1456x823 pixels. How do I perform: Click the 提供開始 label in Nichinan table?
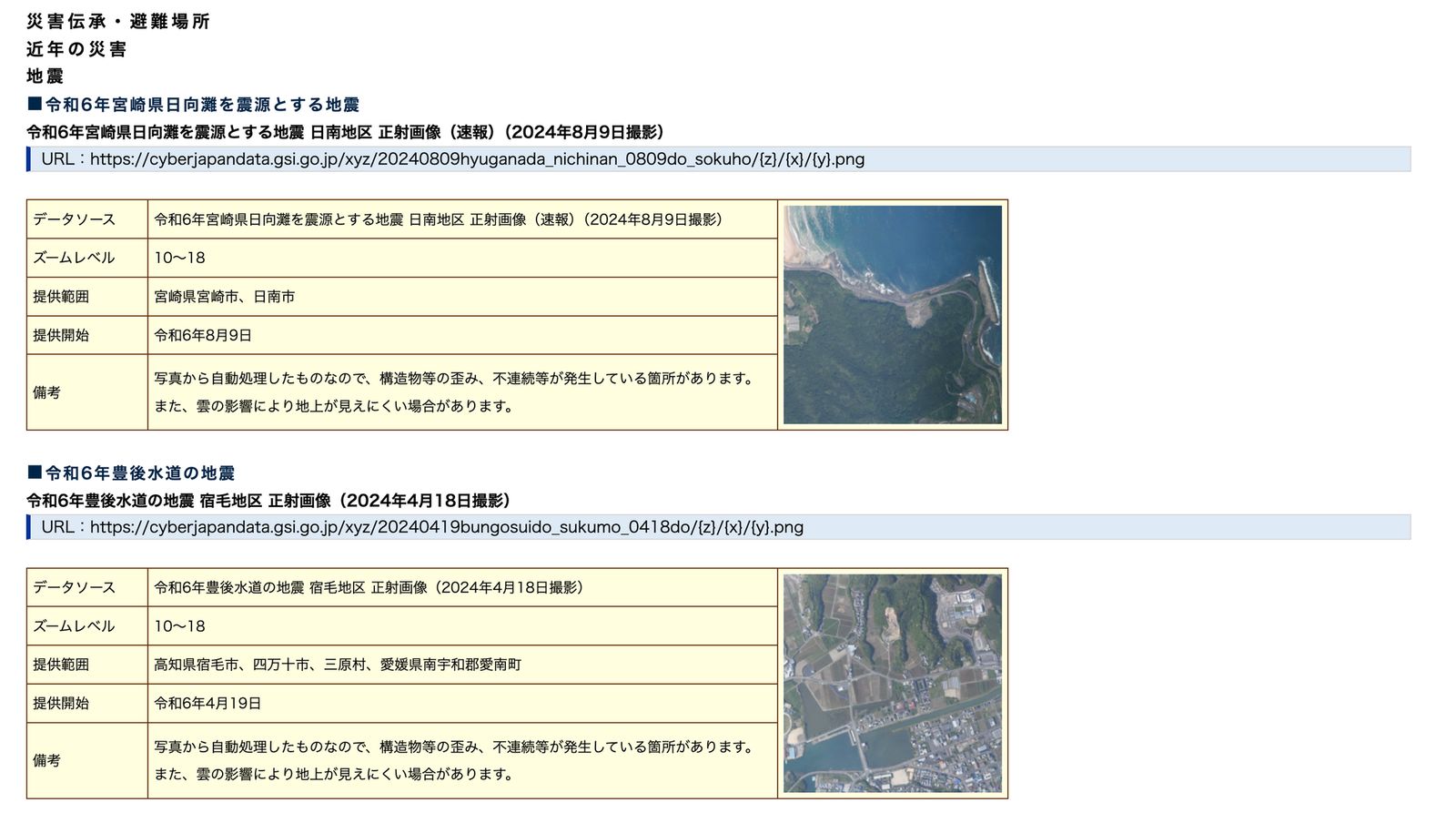pos(61,335)
